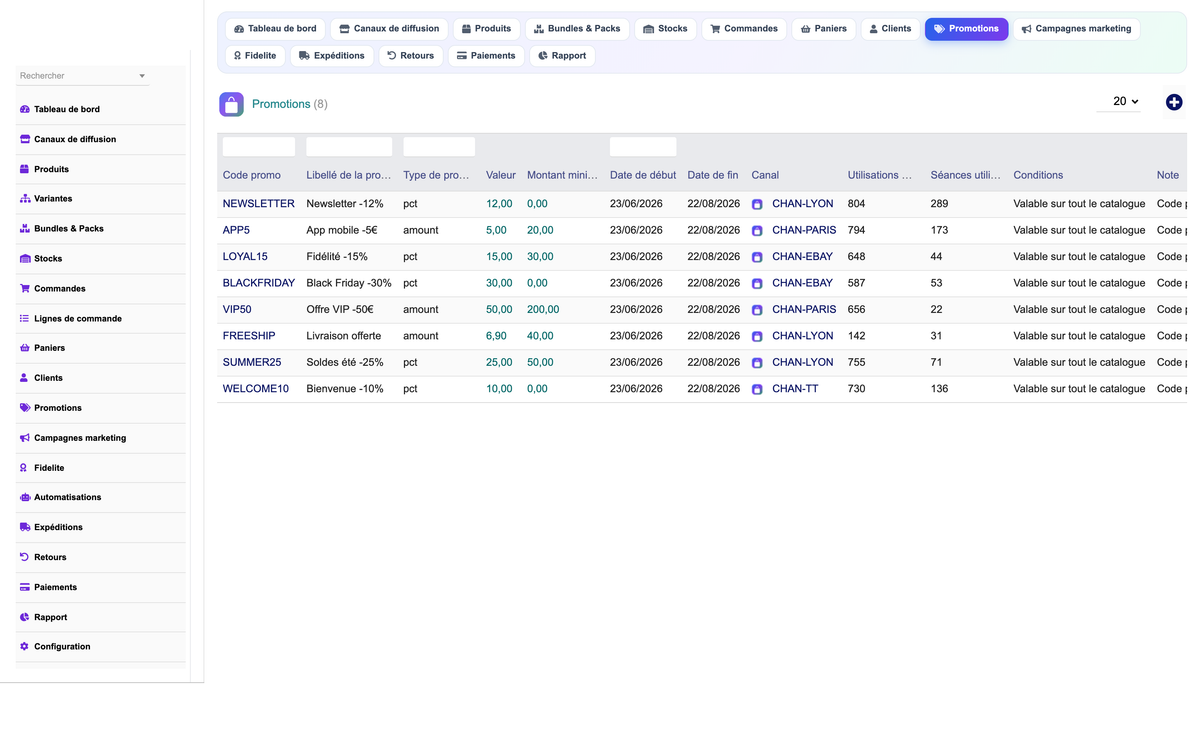Image resolution: width=1200 pixels, height=743 pixels.
Task: Click sidebar Clients person icon
Action: (x=25, y=378)
